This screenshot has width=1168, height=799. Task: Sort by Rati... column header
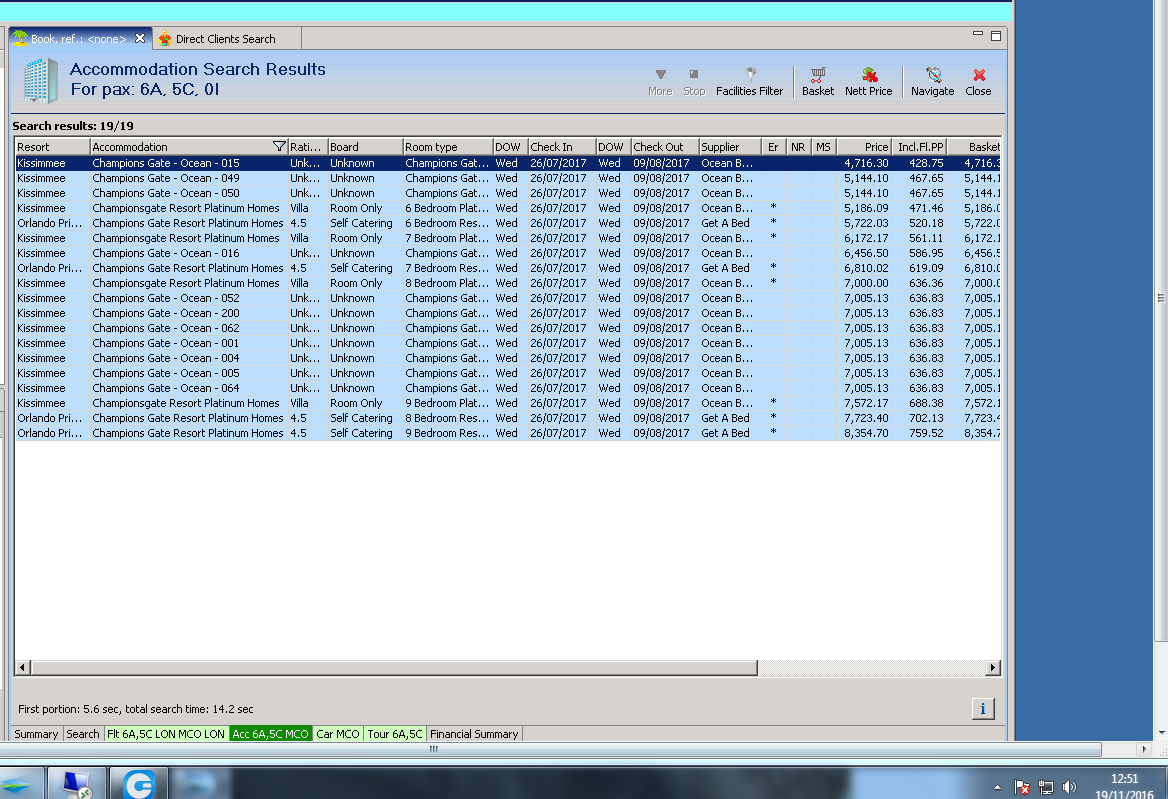[x=308, y=147]
